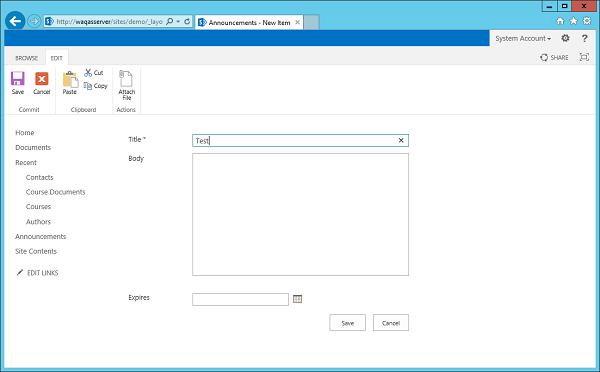Click the Copy icon in Clipboard group
This screenshot has width=600, height=372.
pyautogui.click(x=88, y=86)
